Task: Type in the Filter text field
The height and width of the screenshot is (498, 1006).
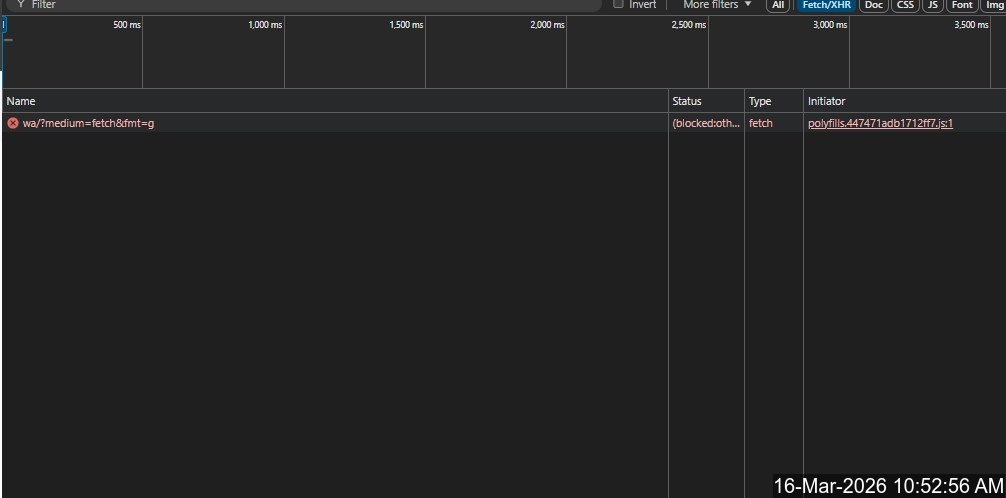Action: click(300, 5)
